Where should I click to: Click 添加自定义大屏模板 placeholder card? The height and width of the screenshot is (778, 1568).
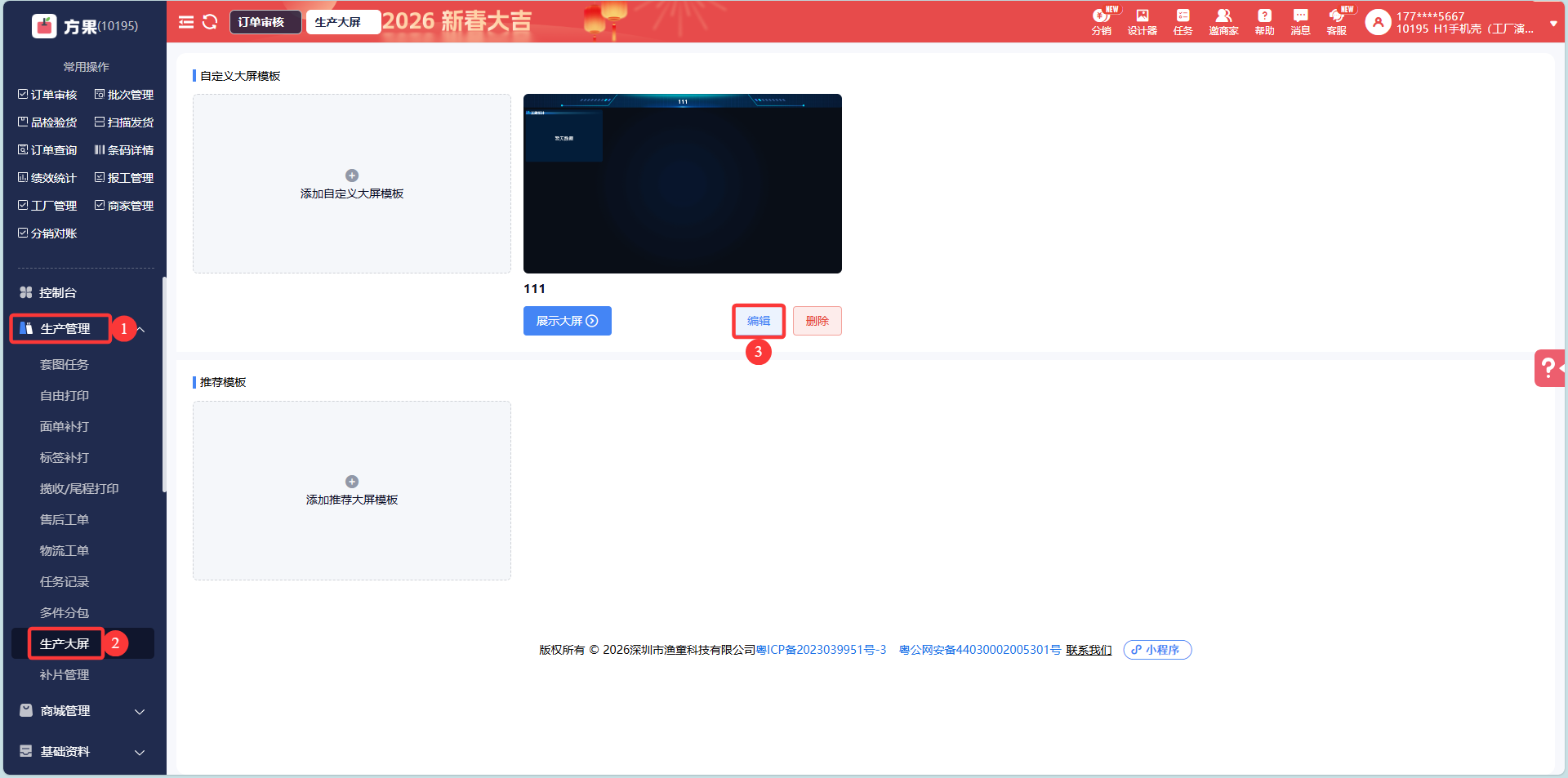tap(352, 184)
